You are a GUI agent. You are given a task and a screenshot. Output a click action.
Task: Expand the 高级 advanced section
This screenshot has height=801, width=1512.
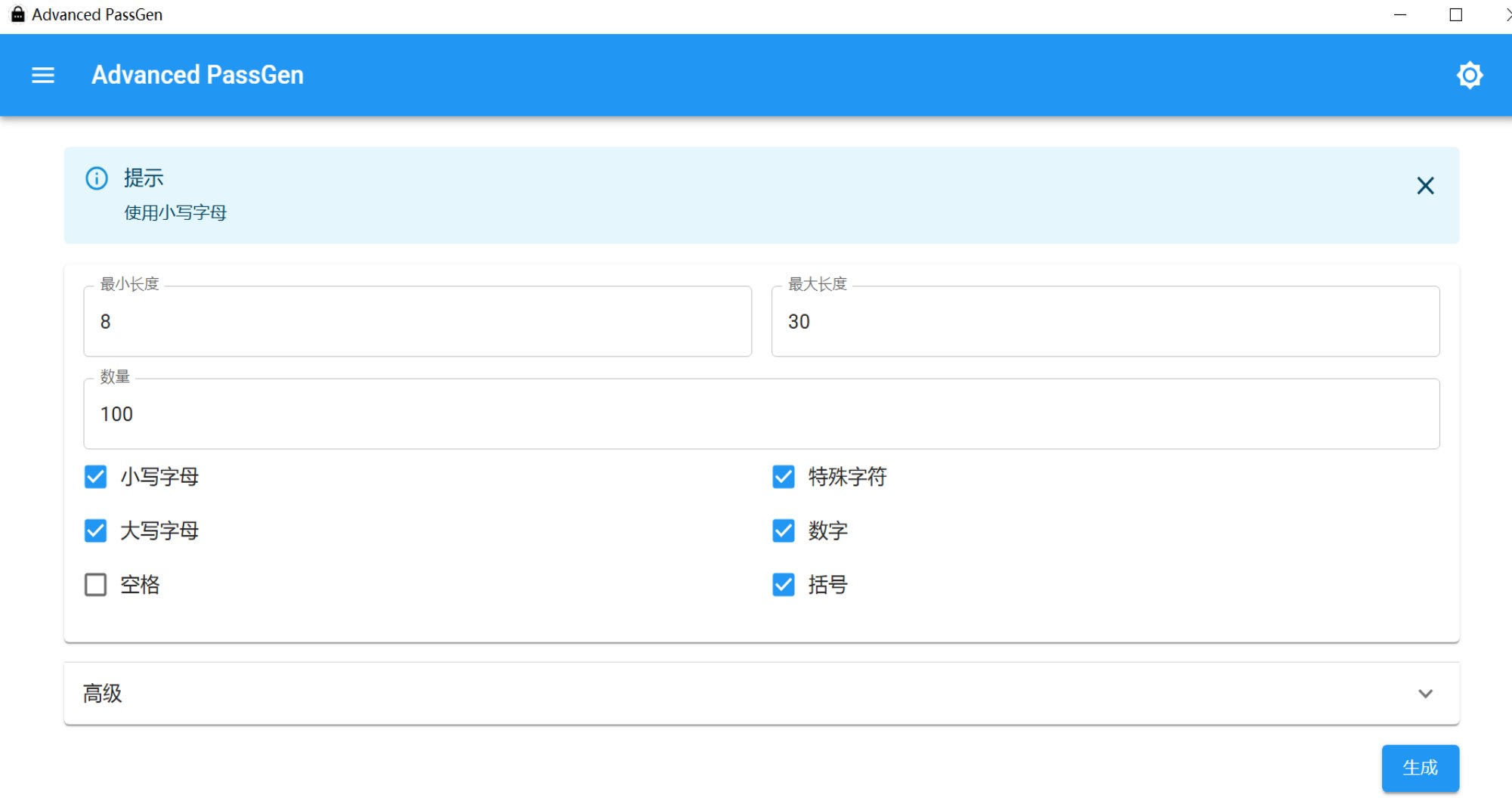[762, 694]
